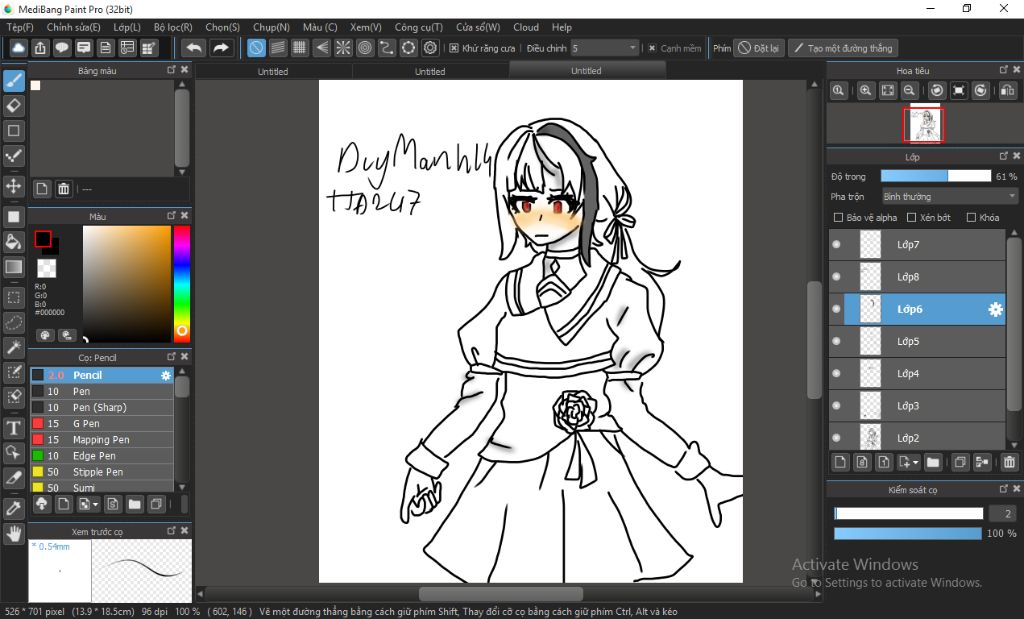
Task: Add new layer folder in layer panel
Action: pos(933,462)
